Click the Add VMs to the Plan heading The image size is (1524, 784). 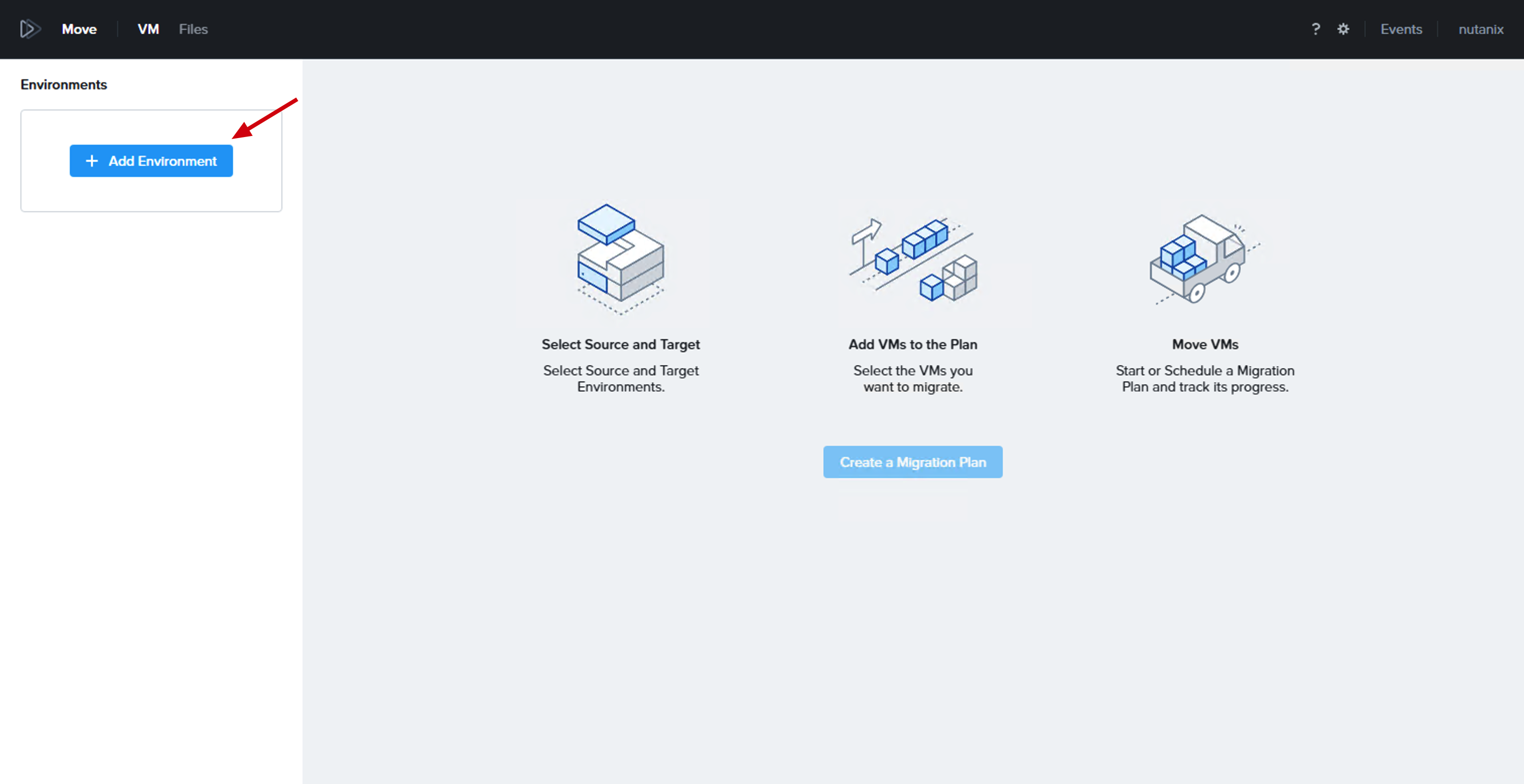pyautogui.click(x=913, y=344)
